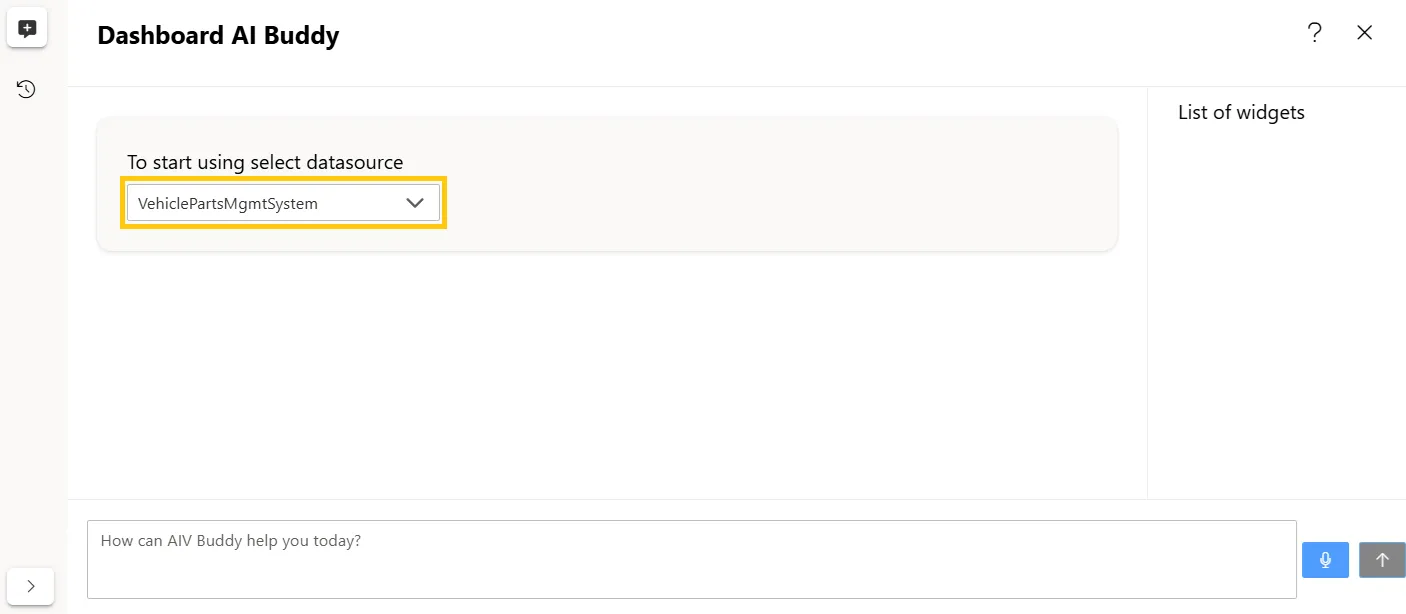Expand the left sidebar with the chevron

coord(30,586)
